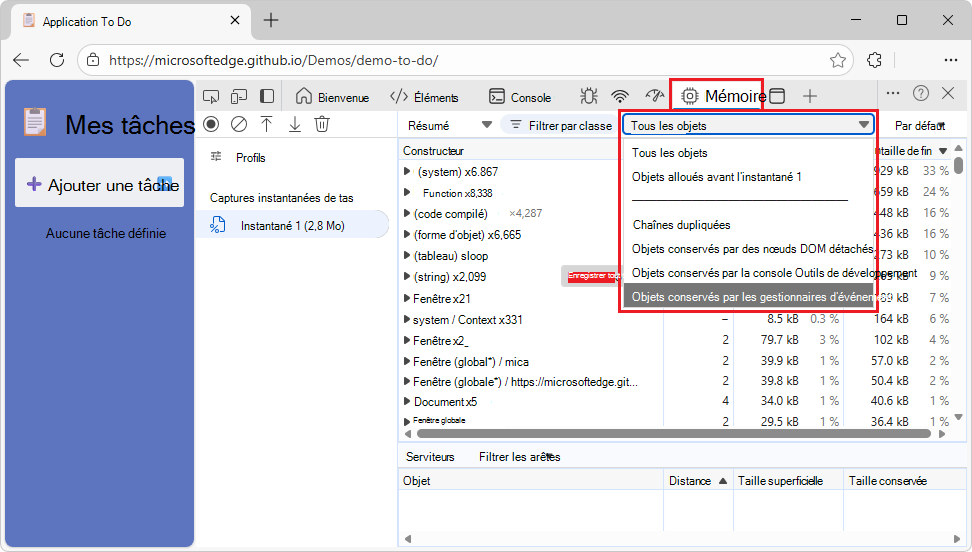
Task: Click the browser address bar URL
Action: pos(273,60)
